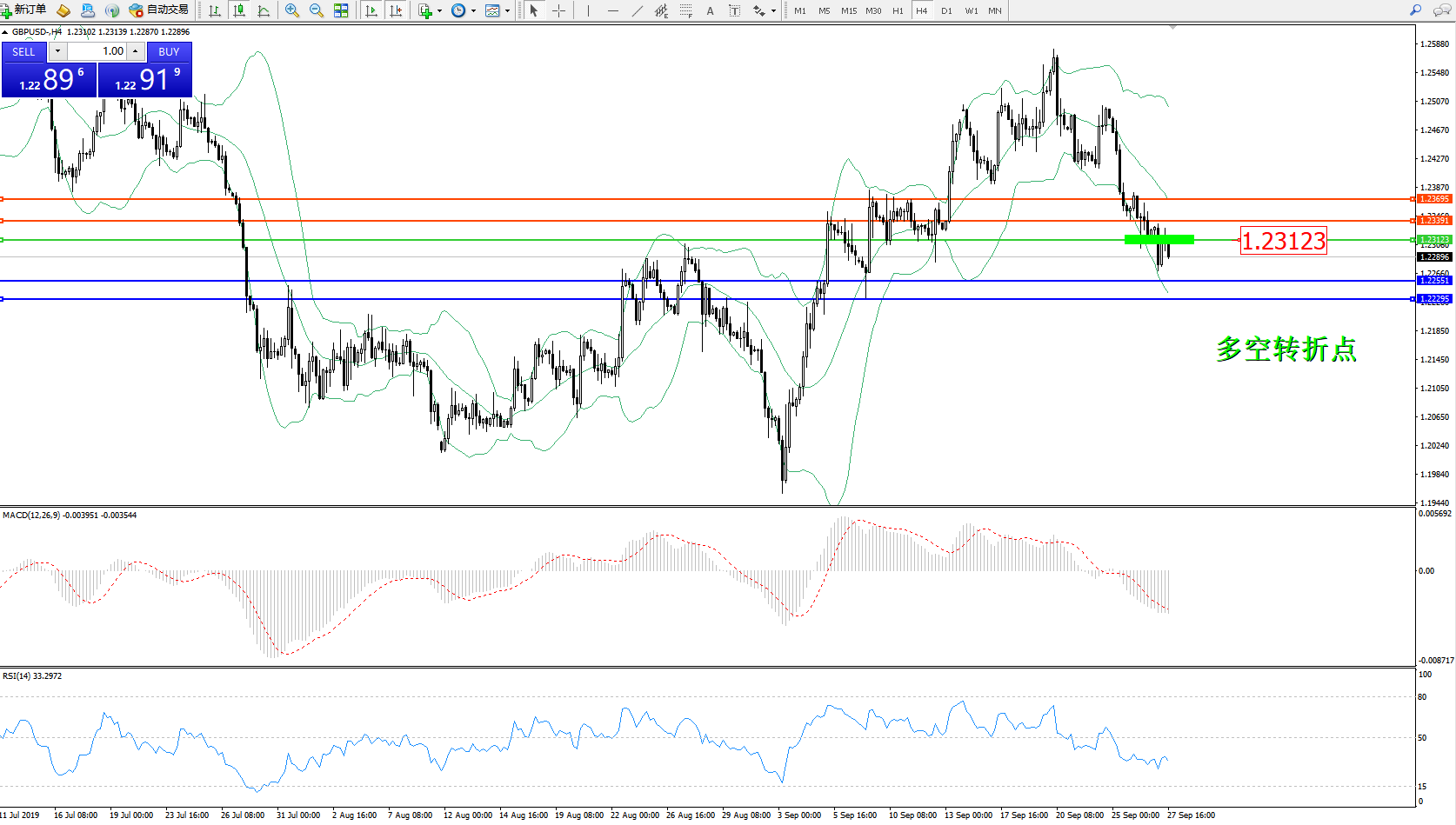The width and height of the screenshot is (1456, 825).
Task: Click the SELL button in one-click panel
Action: click(x=24, y=52)
